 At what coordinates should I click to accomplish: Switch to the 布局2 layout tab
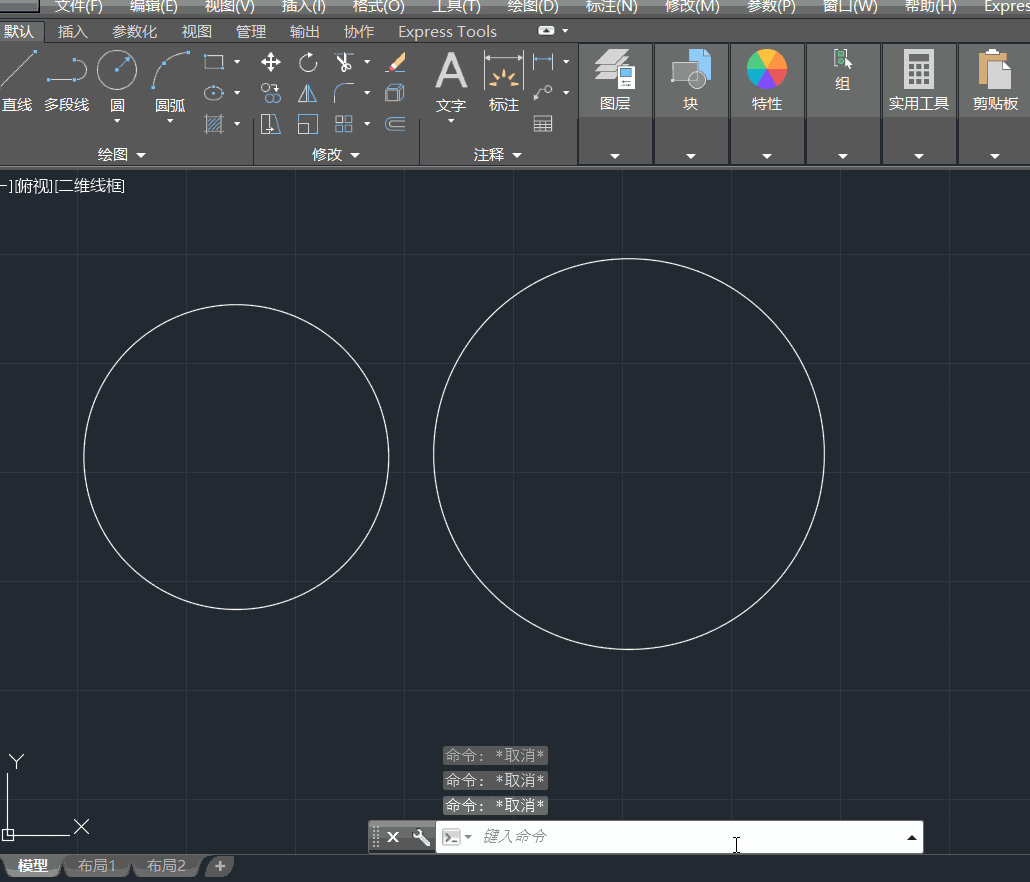pos(166,866)
